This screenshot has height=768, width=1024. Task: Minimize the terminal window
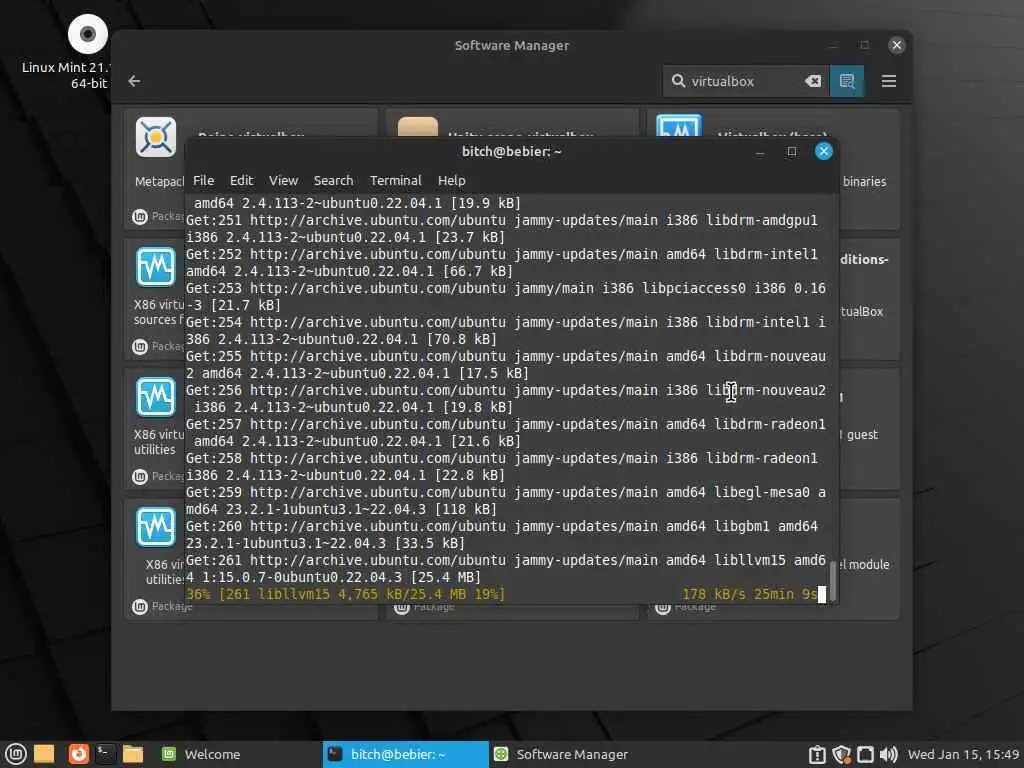click(x=760, y=152)
